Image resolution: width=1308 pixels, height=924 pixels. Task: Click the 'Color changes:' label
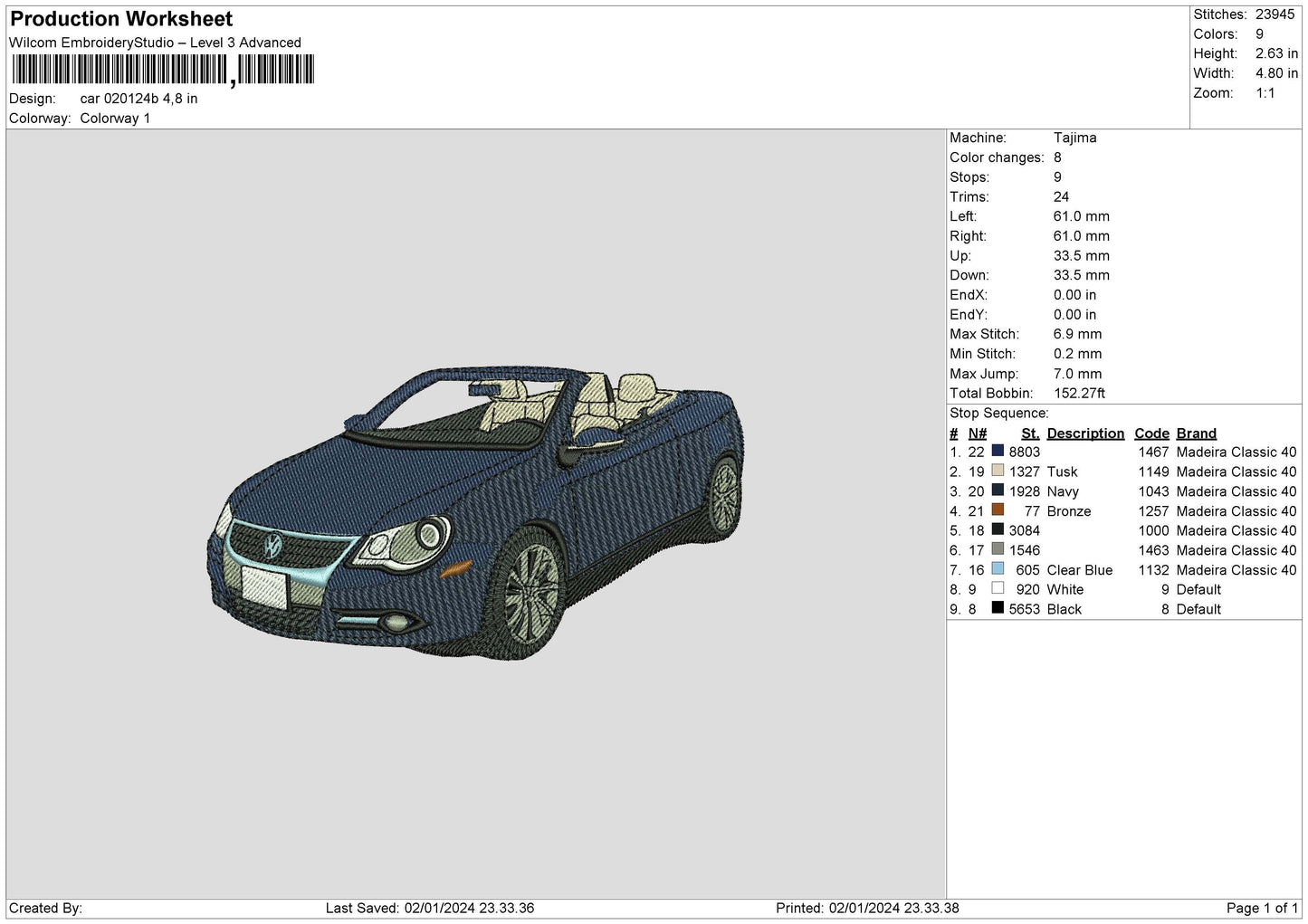point(997,157)
